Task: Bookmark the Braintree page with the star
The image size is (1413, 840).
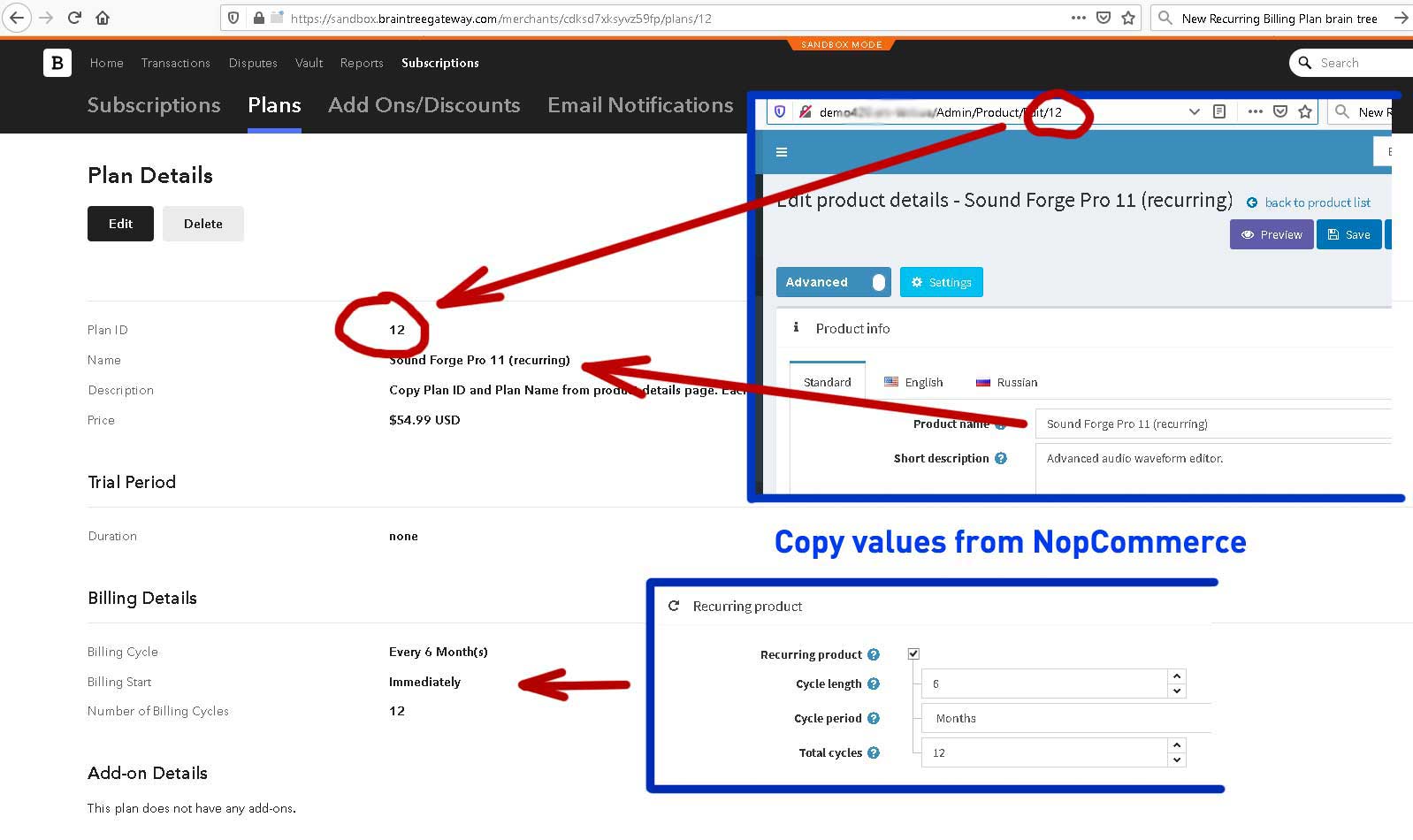Action: coord(1128,18)
